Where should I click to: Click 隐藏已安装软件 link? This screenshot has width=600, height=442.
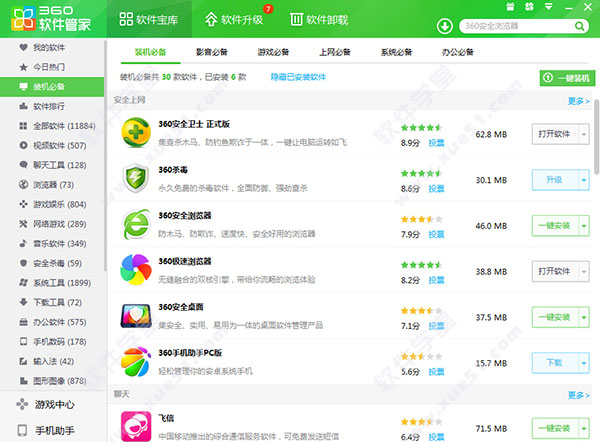click(x=298, y=77)
